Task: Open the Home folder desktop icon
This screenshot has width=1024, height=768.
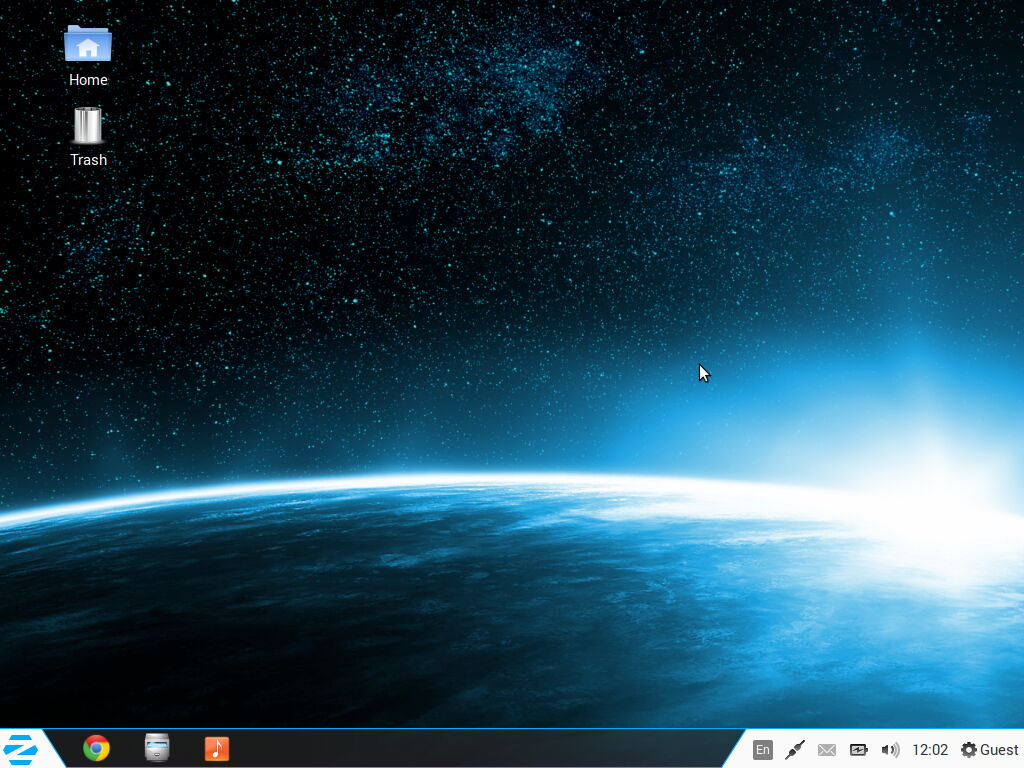Action: coord(88,45)
